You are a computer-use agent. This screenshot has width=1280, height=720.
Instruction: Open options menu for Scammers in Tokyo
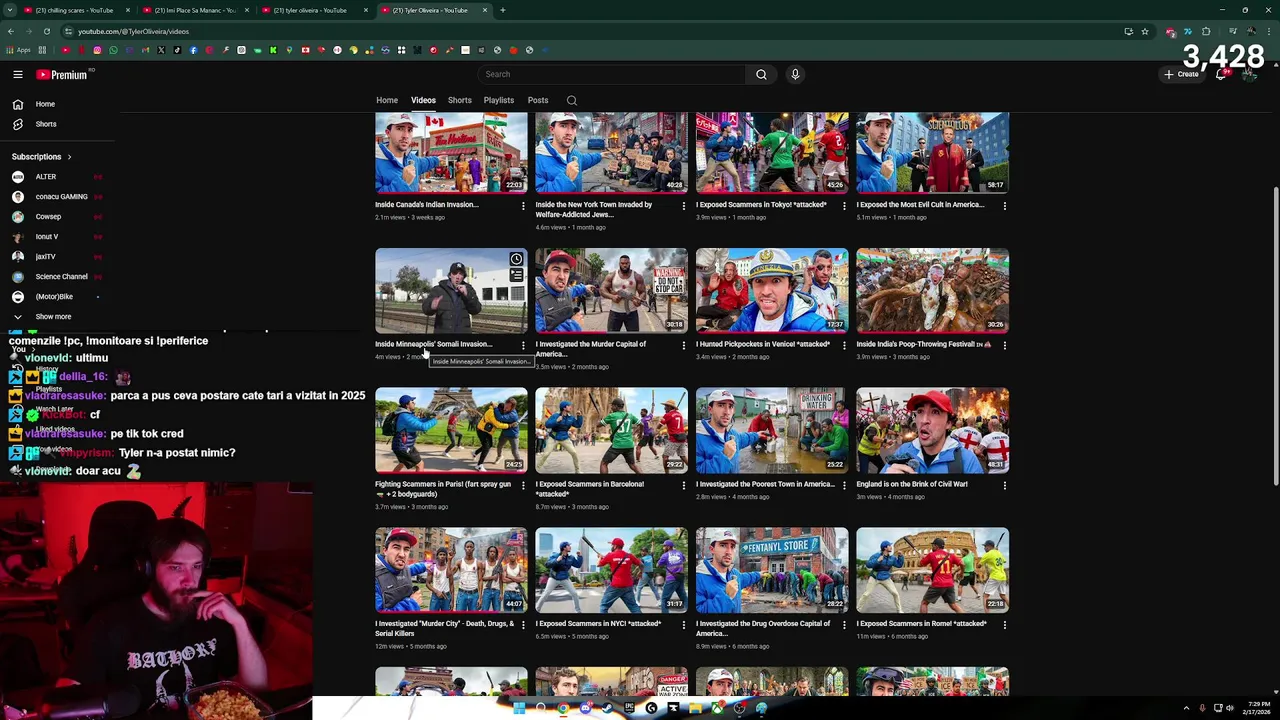point(843,206)
